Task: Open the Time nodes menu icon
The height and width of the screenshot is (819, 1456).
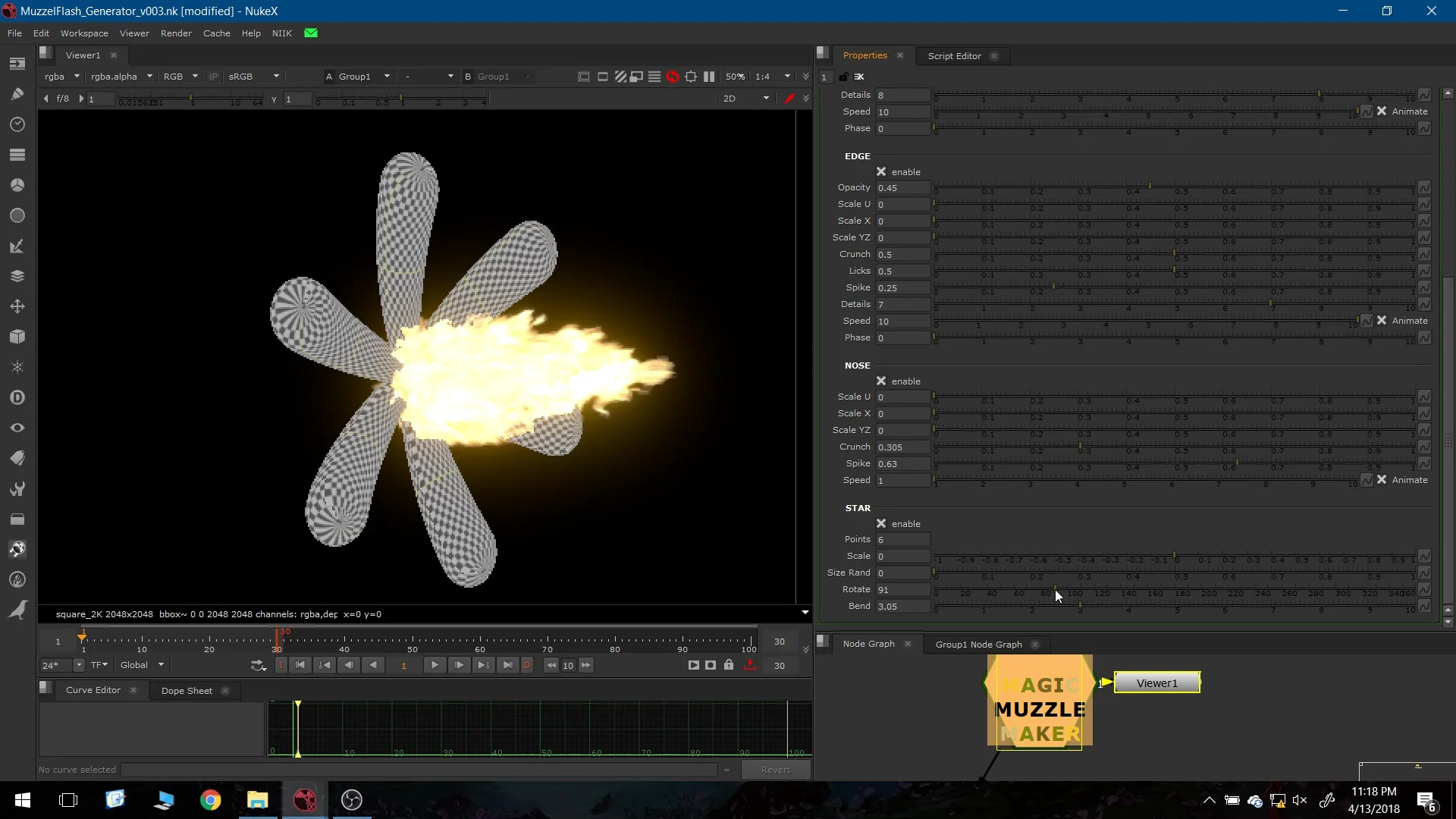Action: pos(18,124)
